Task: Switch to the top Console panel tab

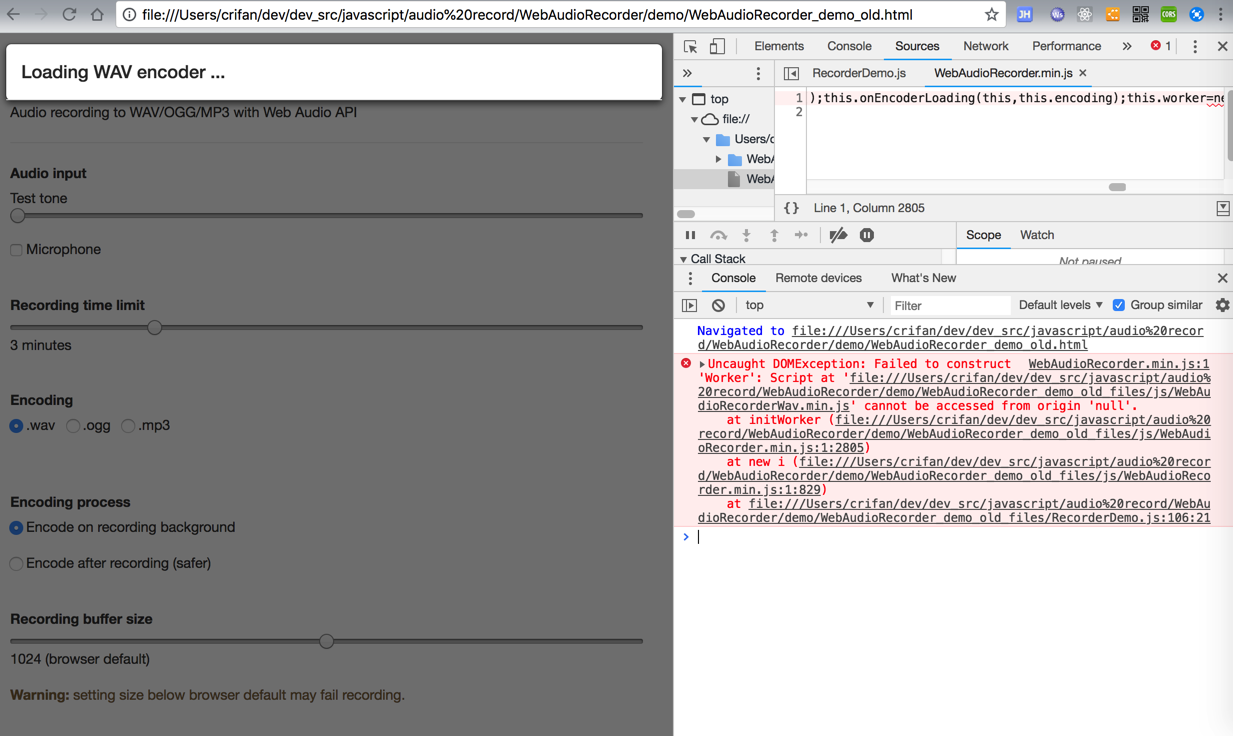Action: [x=849, y=46]
